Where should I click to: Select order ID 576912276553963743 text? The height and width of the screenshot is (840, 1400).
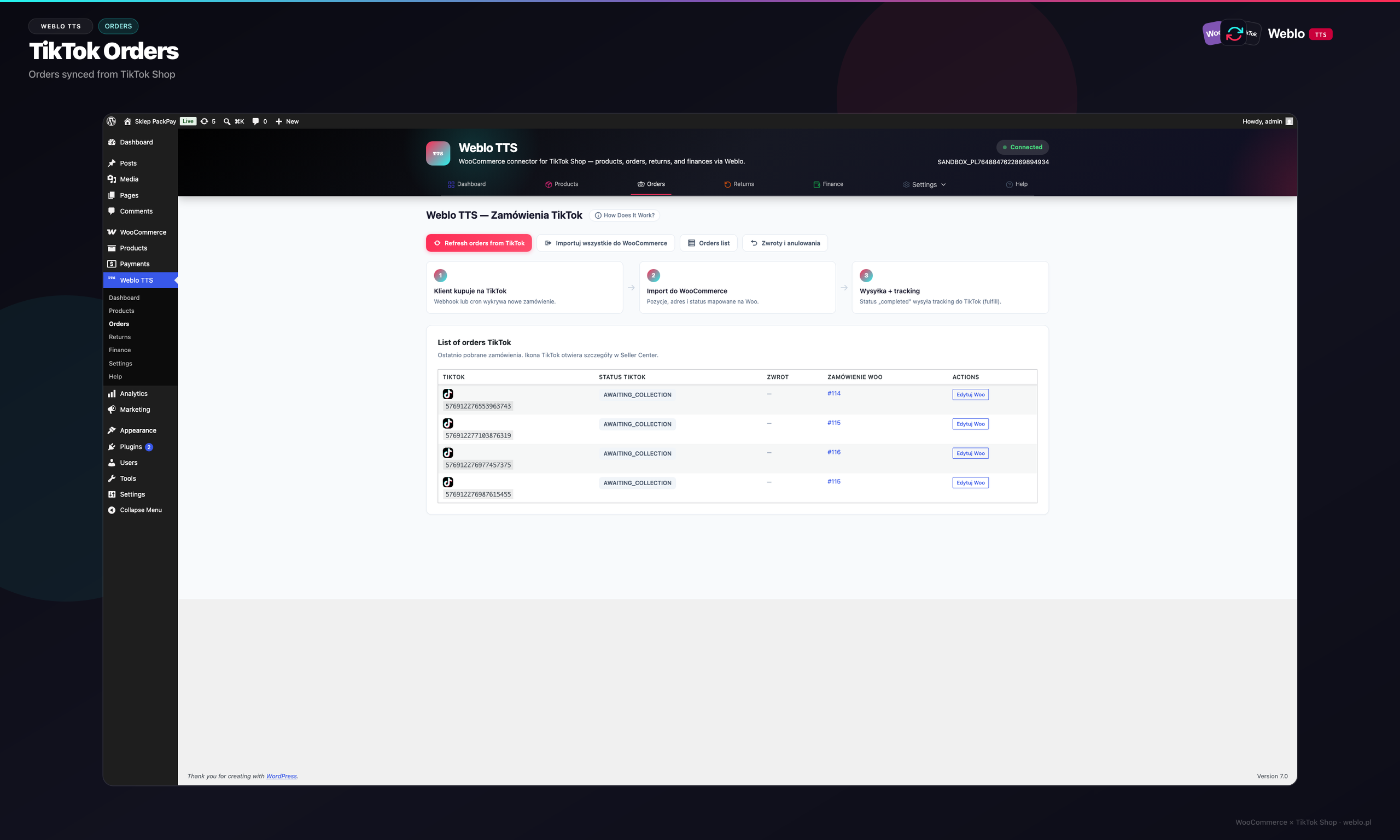pyautogui.click(x=477, y=406)
